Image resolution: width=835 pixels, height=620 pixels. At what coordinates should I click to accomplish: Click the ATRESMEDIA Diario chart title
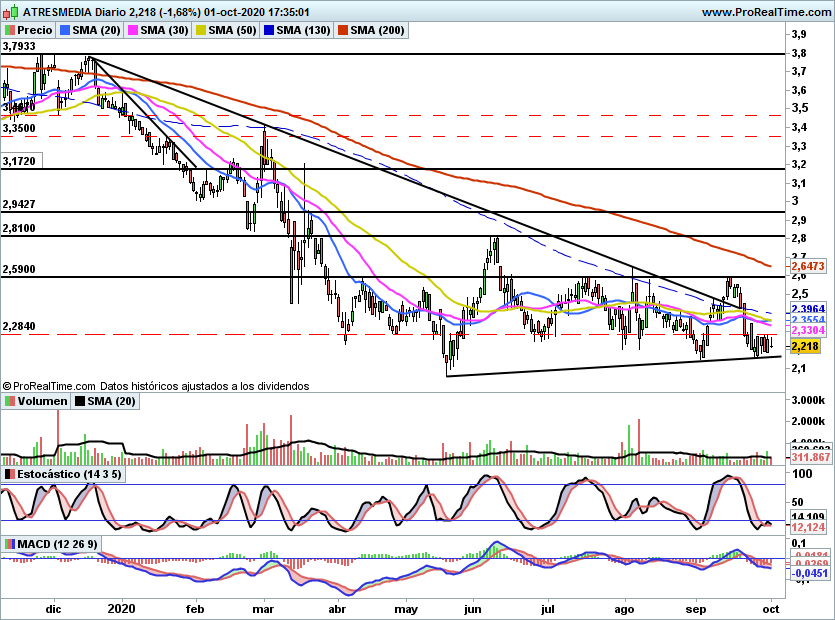click(x=73, y=12)
